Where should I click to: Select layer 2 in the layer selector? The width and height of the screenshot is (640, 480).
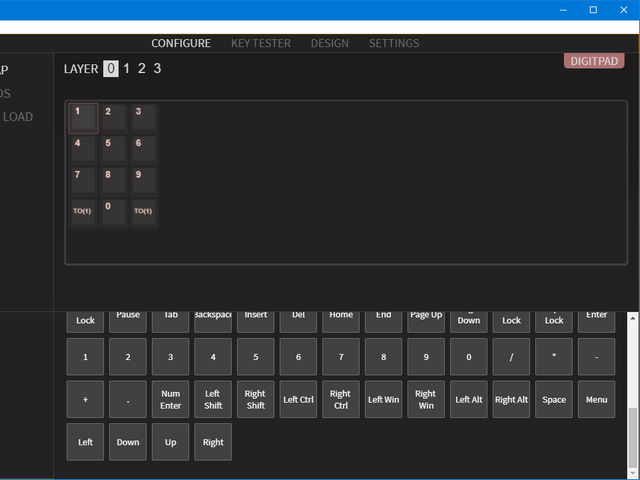[x=142, y=68]
